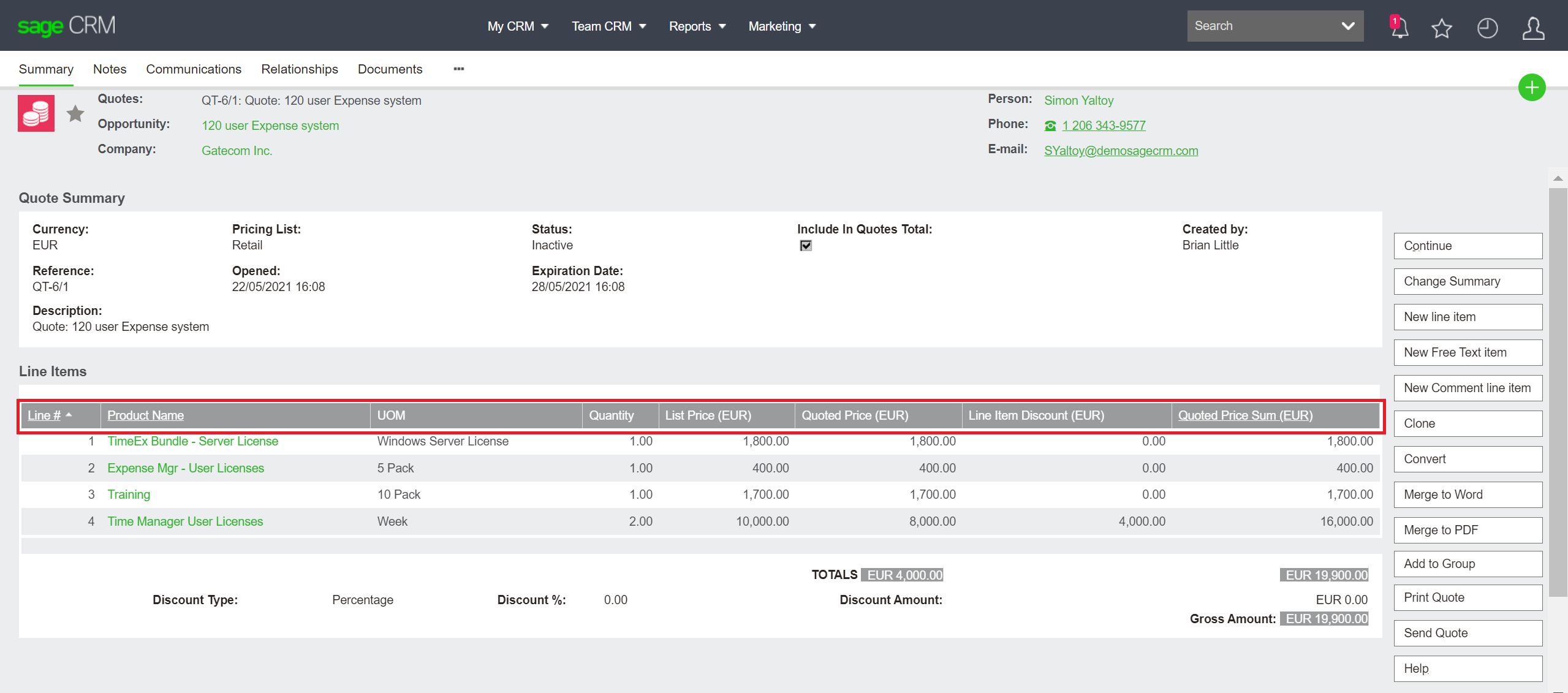Mark quote as favorite with gray star

click(75, 113)
